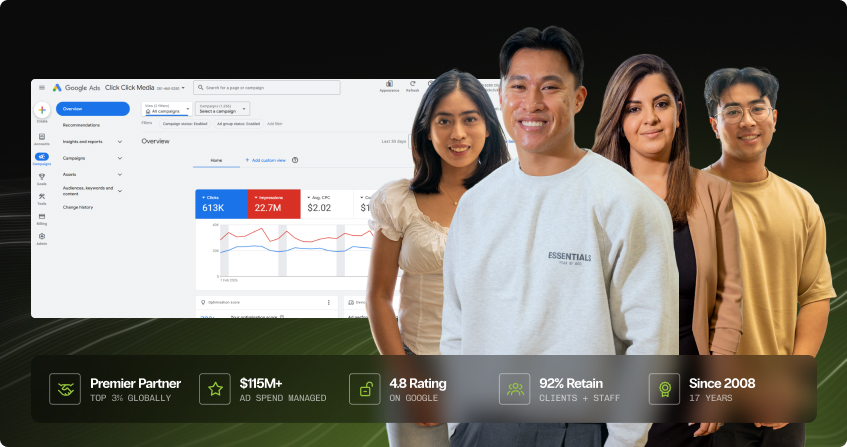
Task: Open Optimisation score card three-dot menu
Action: [328, 303]
